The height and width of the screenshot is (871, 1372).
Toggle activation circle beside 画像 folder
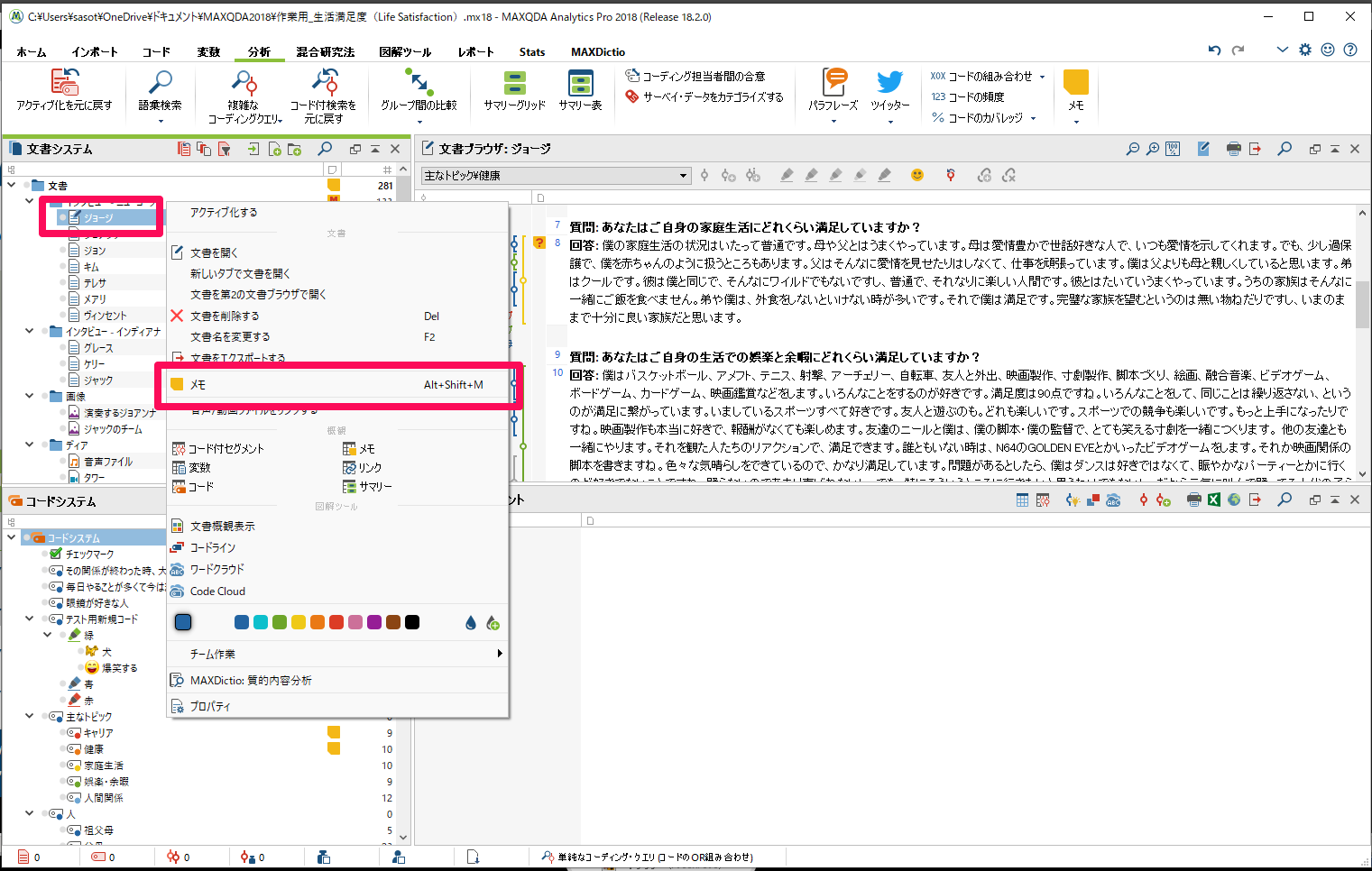pyautogui.click(x=44, y=397)
